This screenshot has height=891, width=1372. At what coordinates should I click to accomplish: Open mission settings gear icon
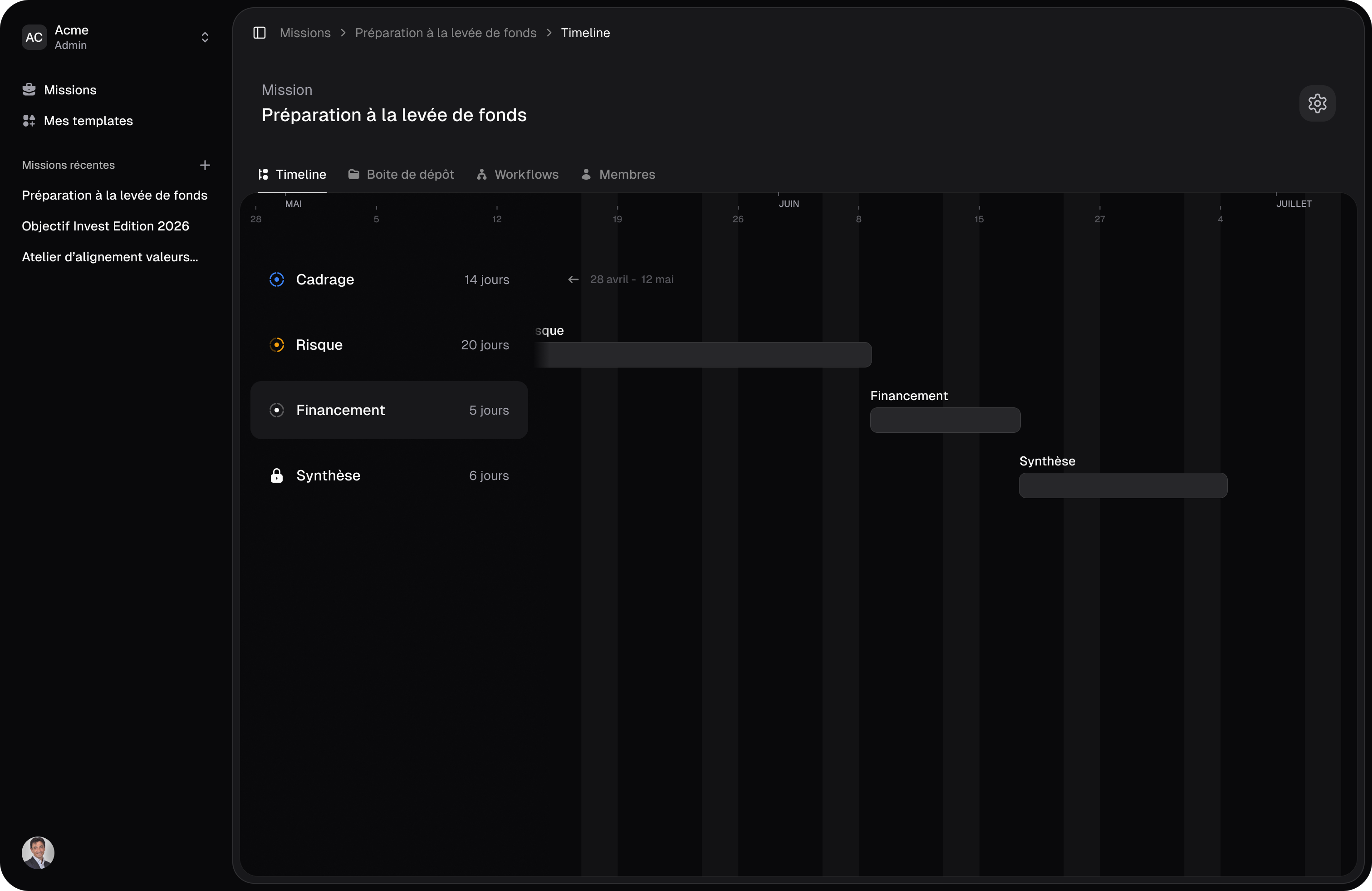click(x=1317, y=104)
